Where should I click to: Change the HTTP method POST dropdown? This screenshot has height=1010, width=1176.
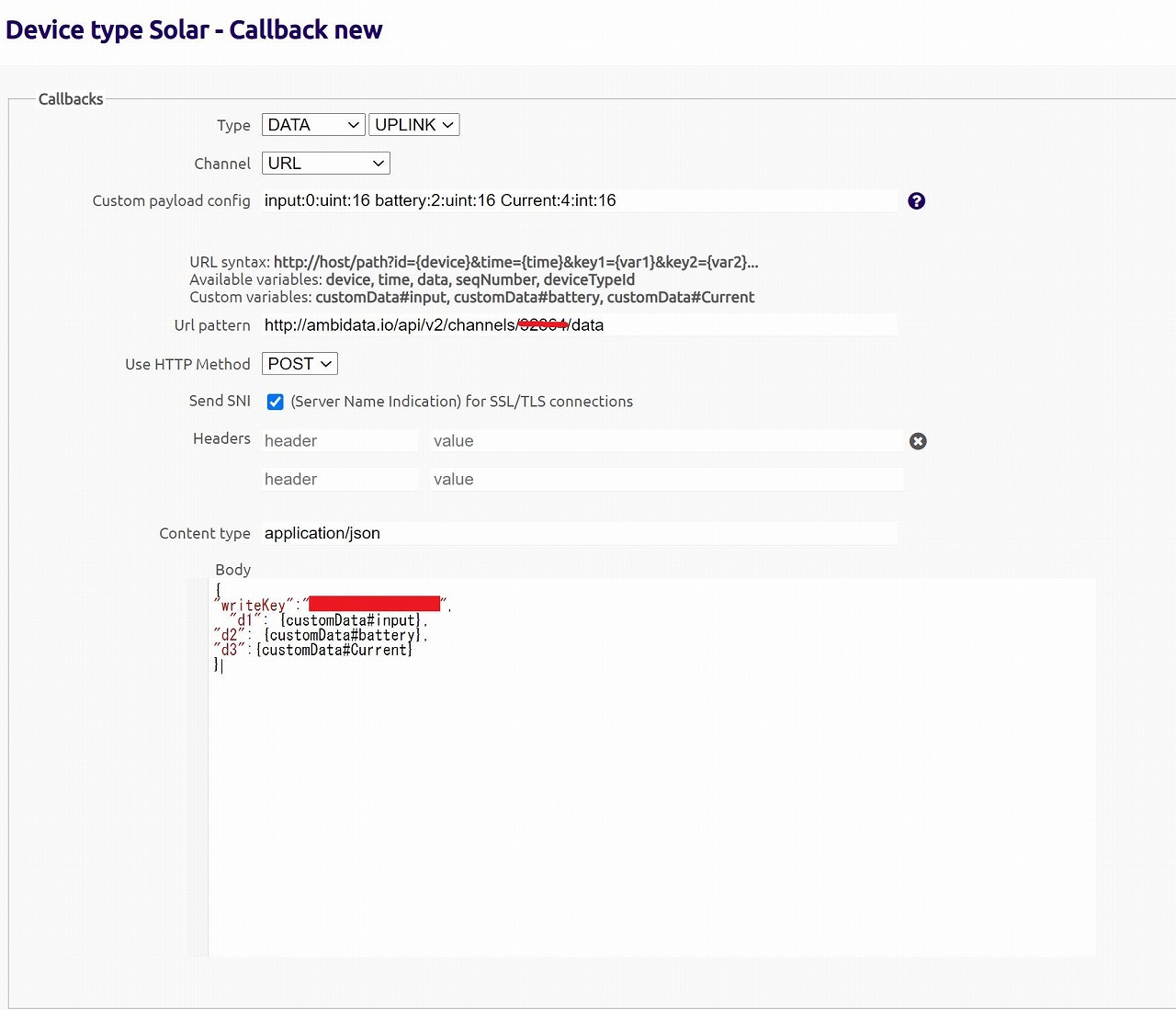pyautogui.click(x=300, y=364)
